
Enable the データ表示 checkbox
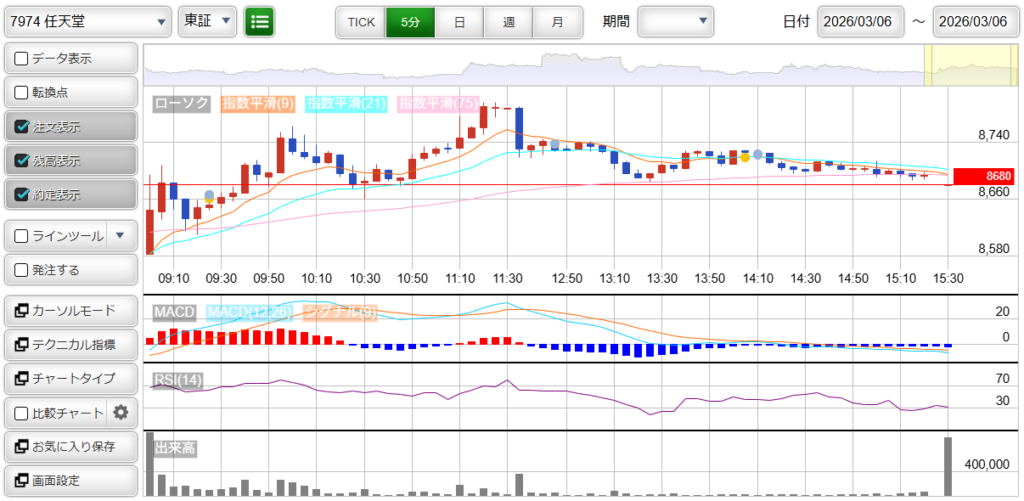click(21, 59)
